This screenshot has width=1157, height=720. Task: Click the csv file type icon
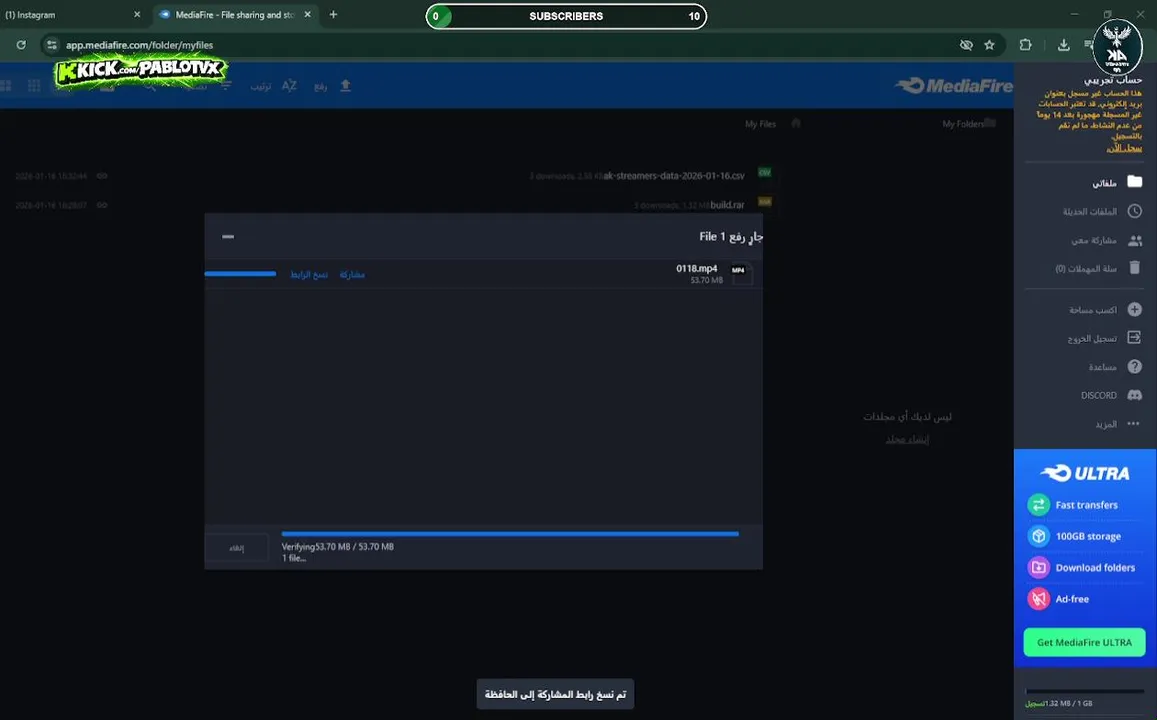point(765,173)
